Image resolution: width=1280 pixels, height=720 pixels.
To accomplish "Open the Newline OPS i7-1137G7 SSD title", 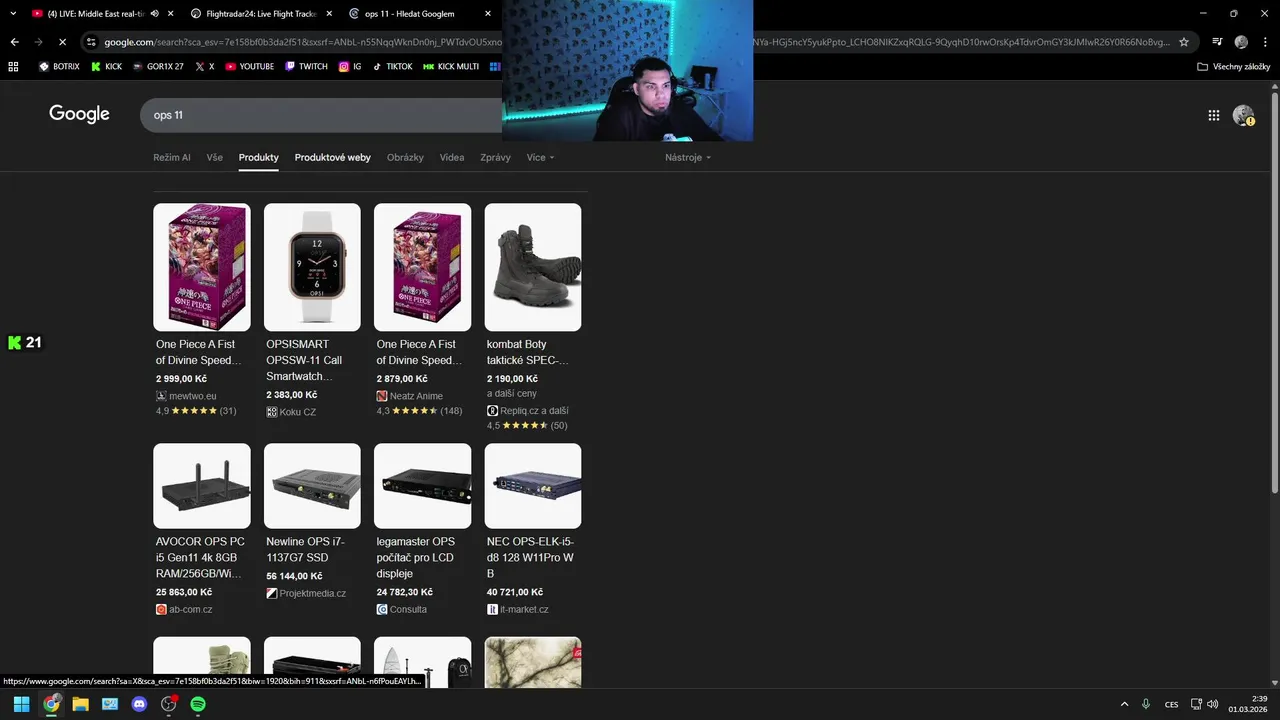I will (306, 549).
